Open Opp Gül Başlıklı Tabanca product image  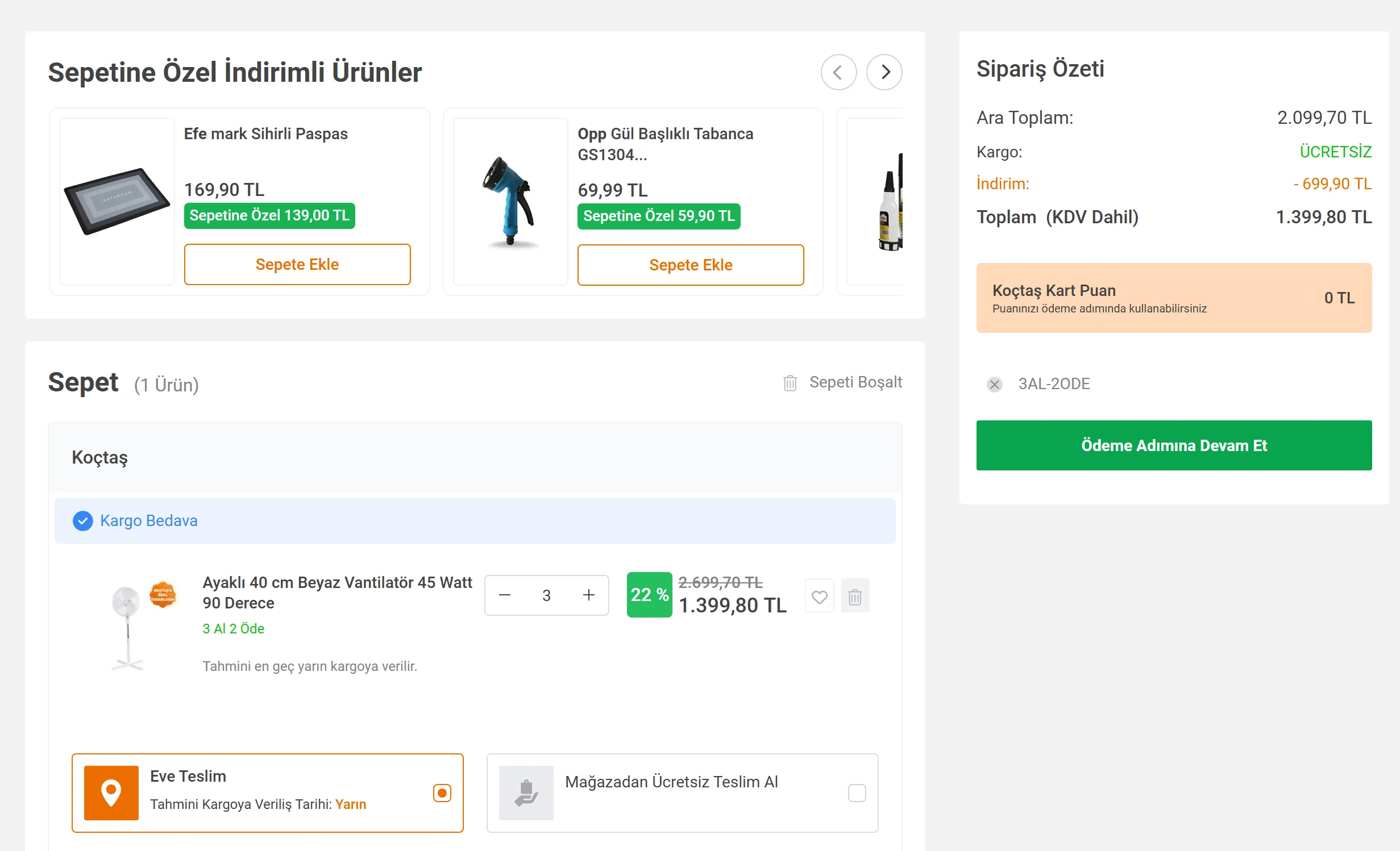pyautogui.click(x=510, y=202)
